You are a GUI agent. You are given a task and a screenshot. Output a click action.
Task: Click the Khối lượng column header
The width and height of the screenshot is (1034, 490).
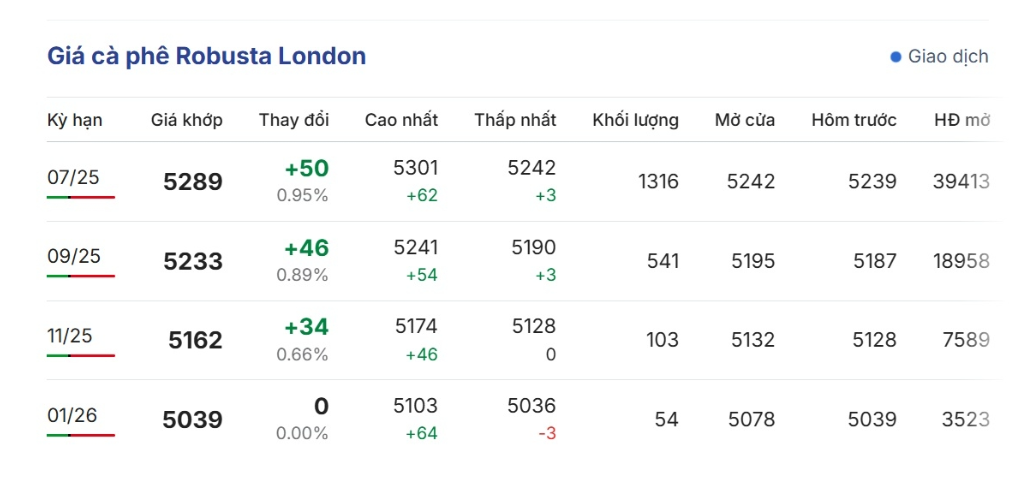(x=635, y=120)
